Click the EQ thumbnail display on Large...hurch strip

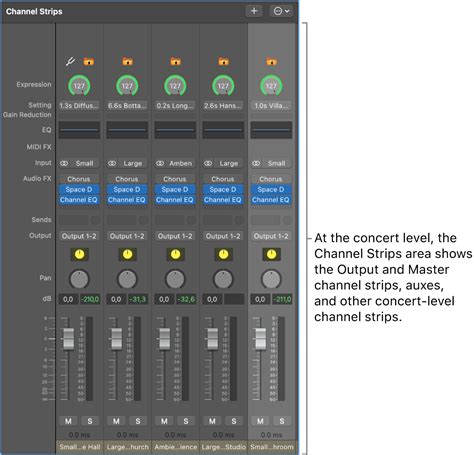point(127,130)
